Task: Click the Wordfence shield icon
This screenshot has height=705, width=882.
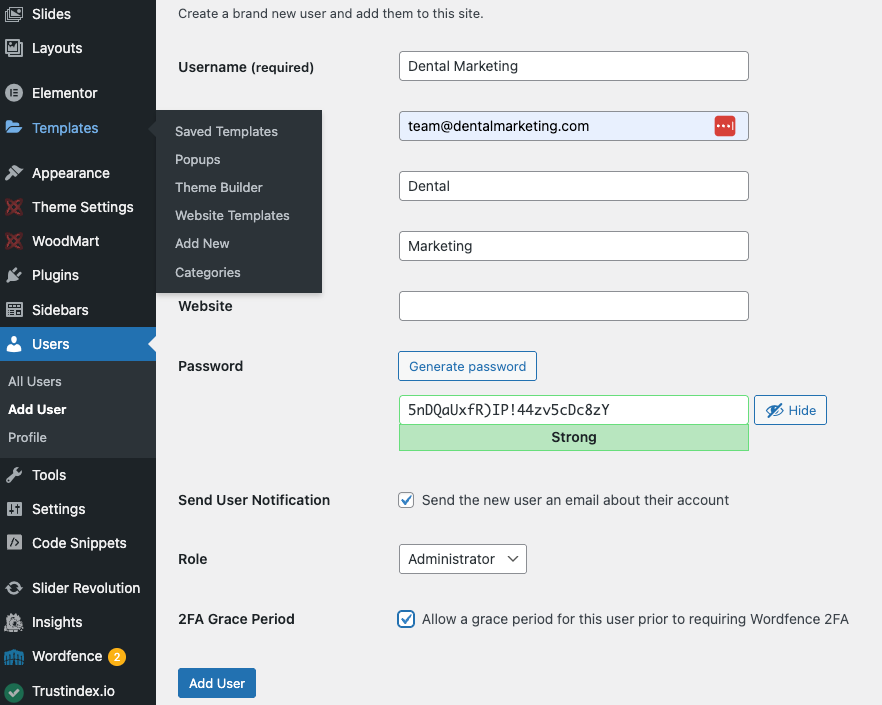Action: point(14,657)
